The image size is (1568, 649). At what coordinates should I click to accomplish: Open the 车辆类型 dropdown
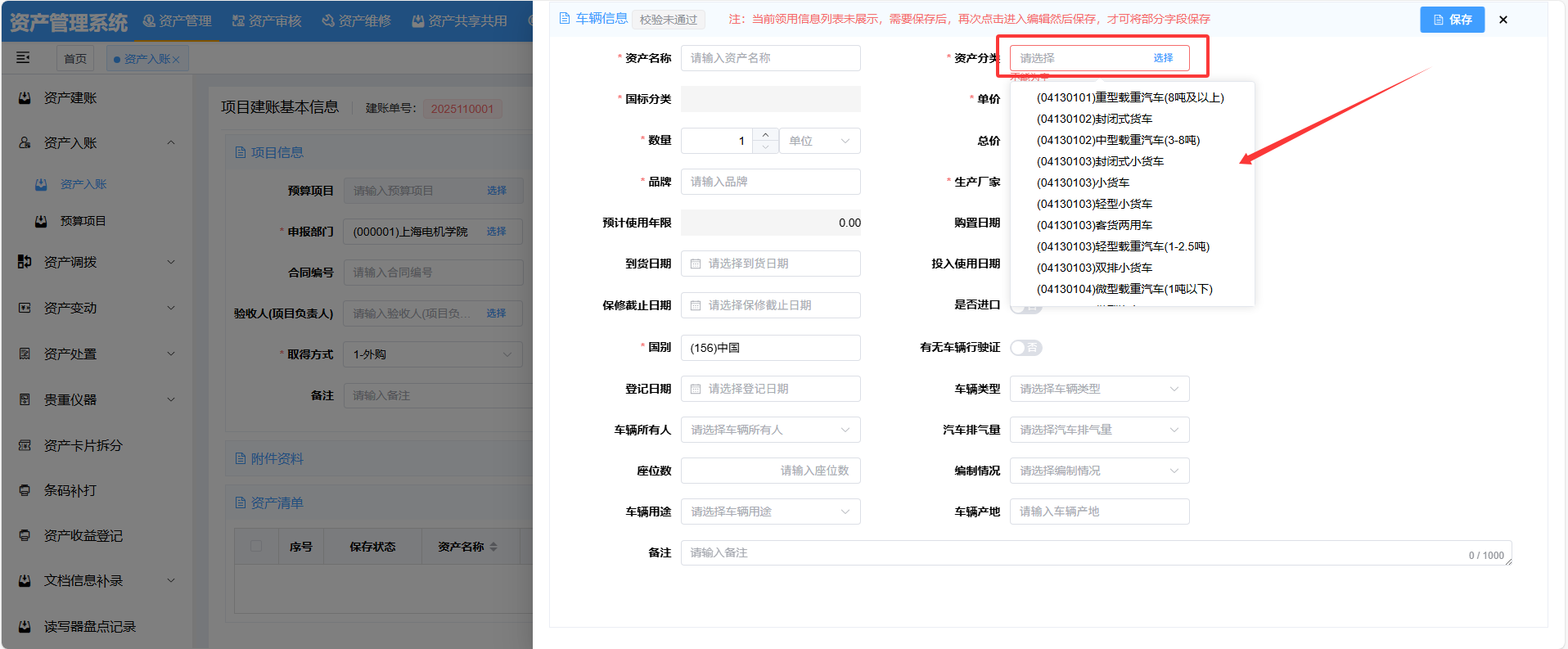point(1099,389)
